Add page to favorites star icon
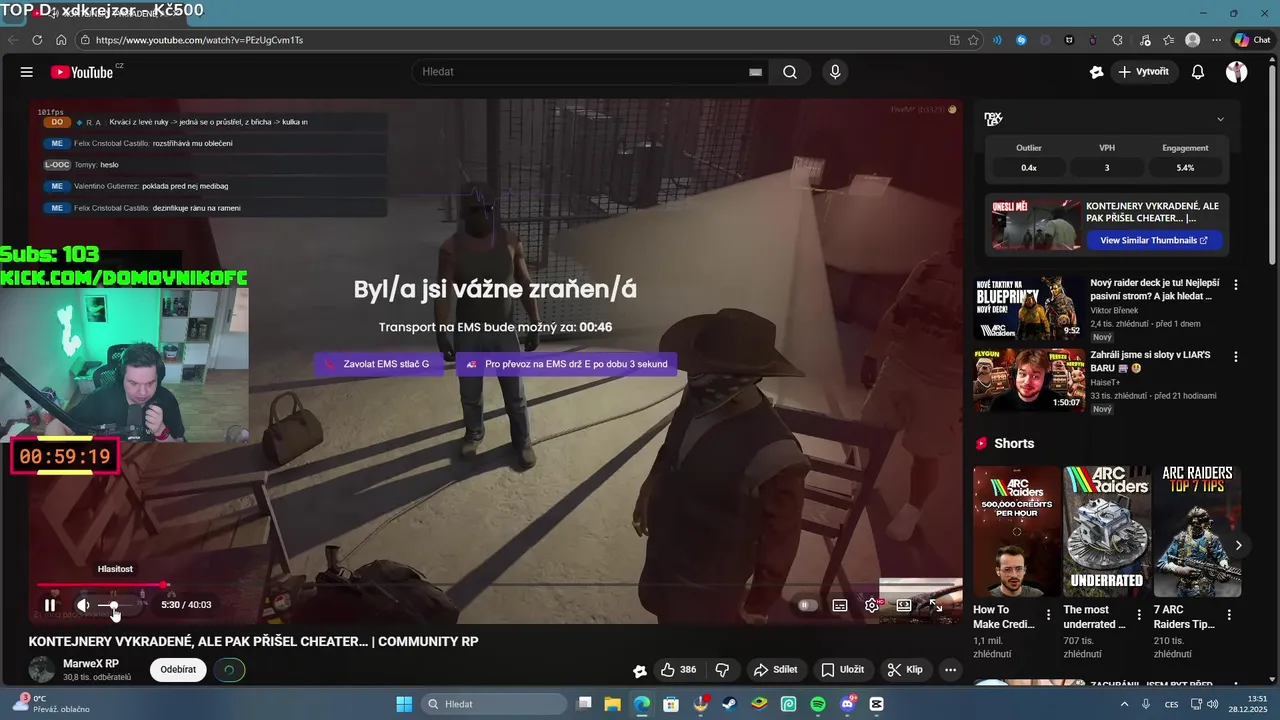 973,40
